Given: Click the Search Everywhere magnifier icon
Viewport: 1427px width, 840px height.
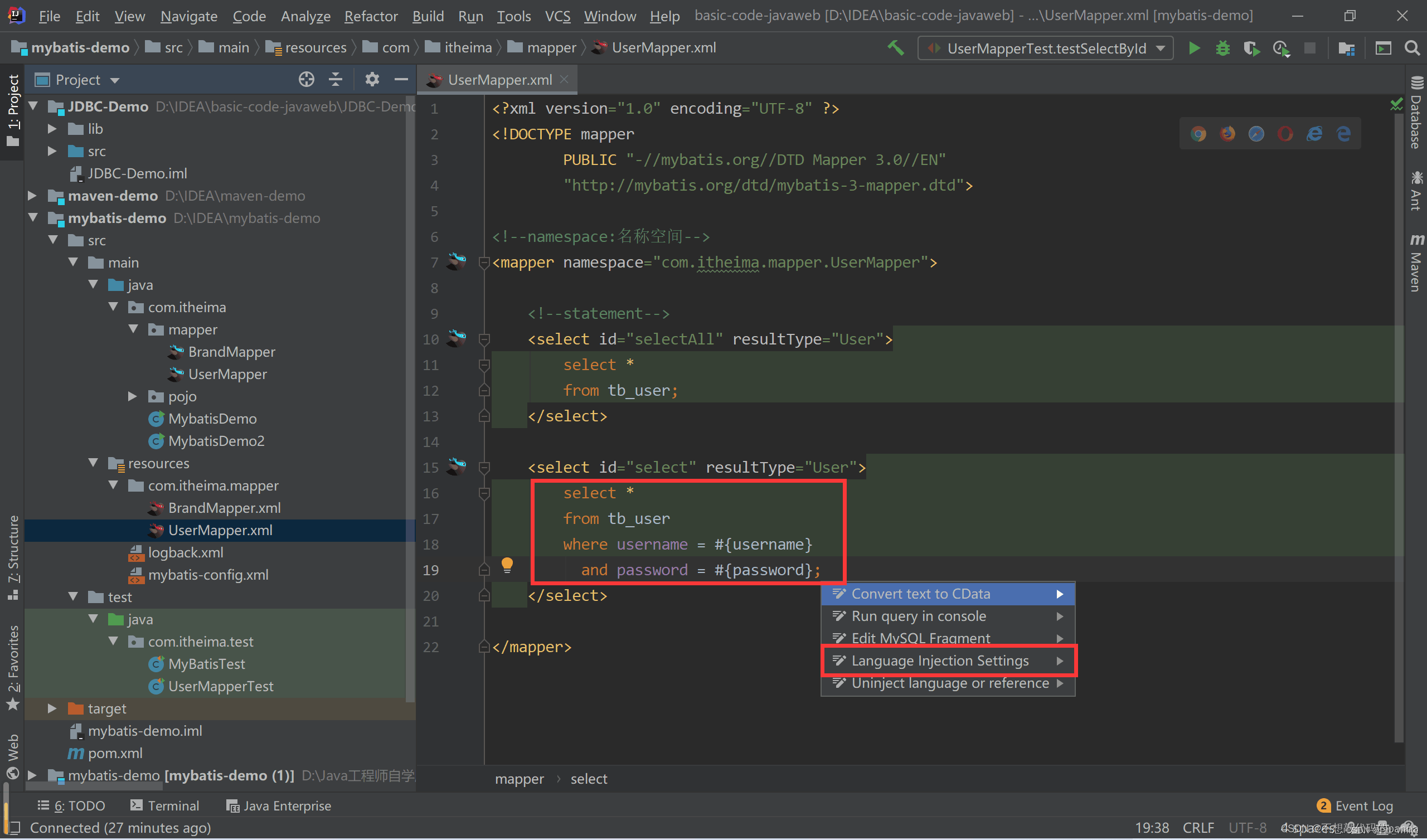Looking at the screenshot, I should click(1413, 48).
